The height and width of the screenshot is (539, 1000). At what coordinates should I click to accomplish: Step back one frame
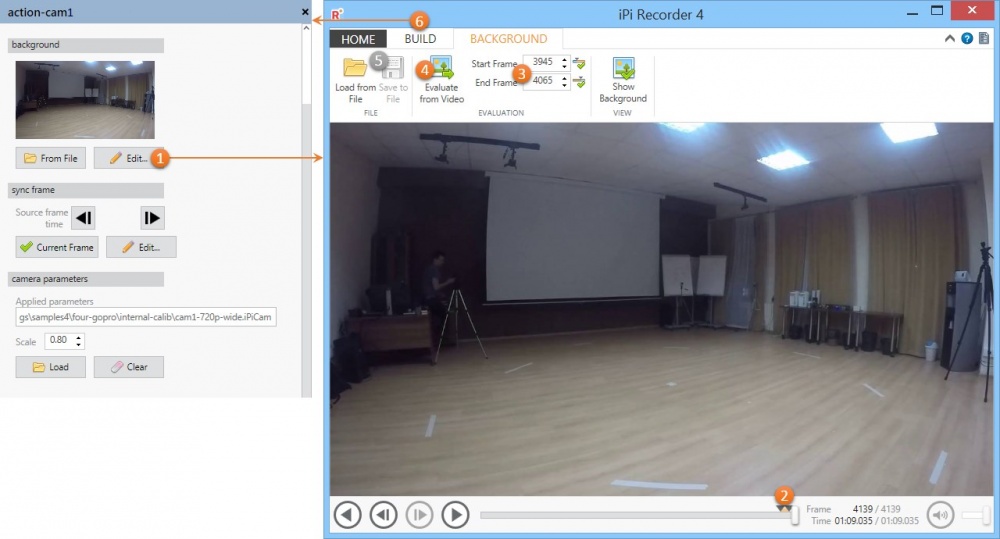(x=383, y=514)
